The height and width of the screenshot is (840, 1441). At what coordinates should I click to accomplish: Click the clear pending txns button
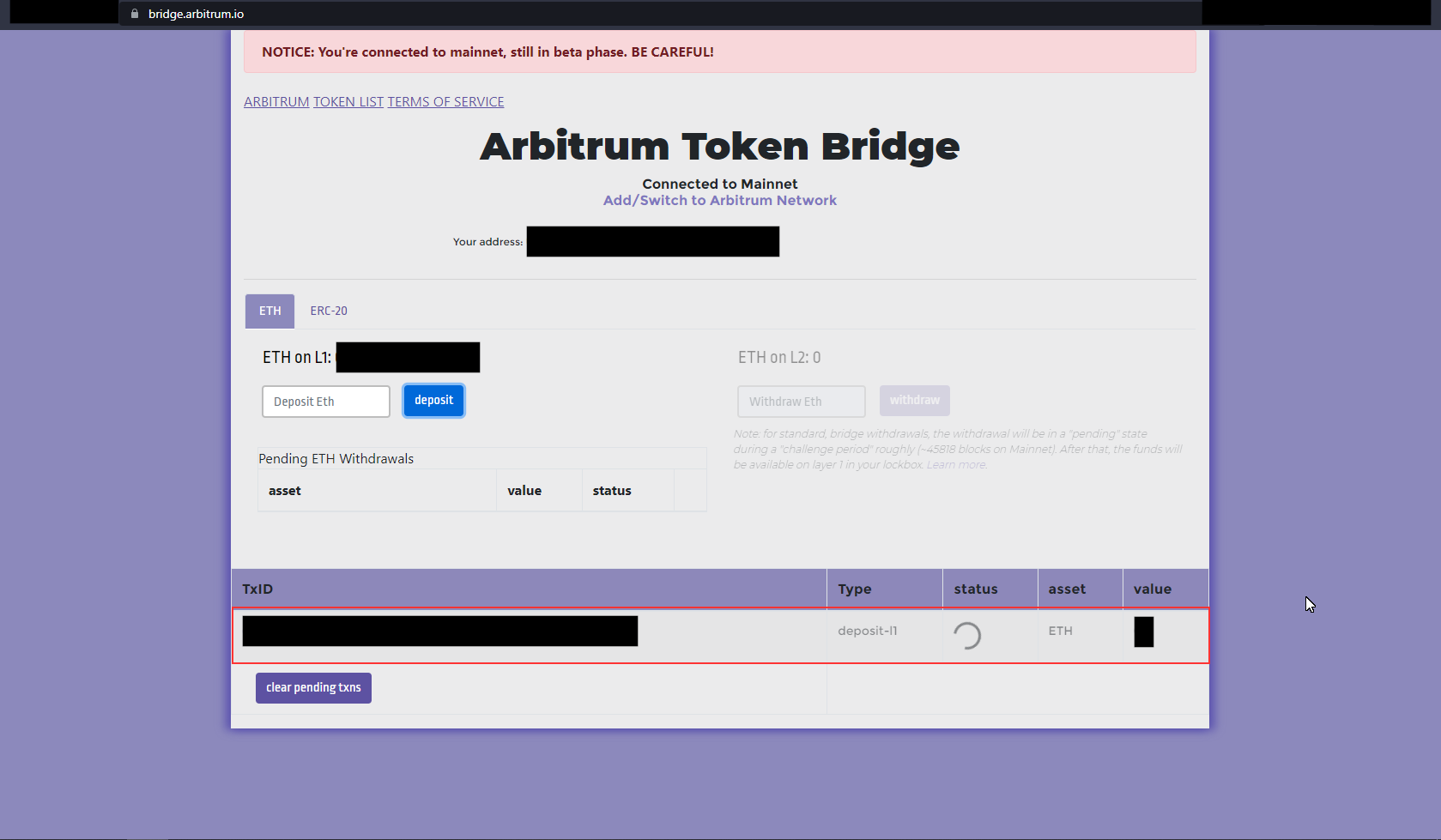pos(312,687)
